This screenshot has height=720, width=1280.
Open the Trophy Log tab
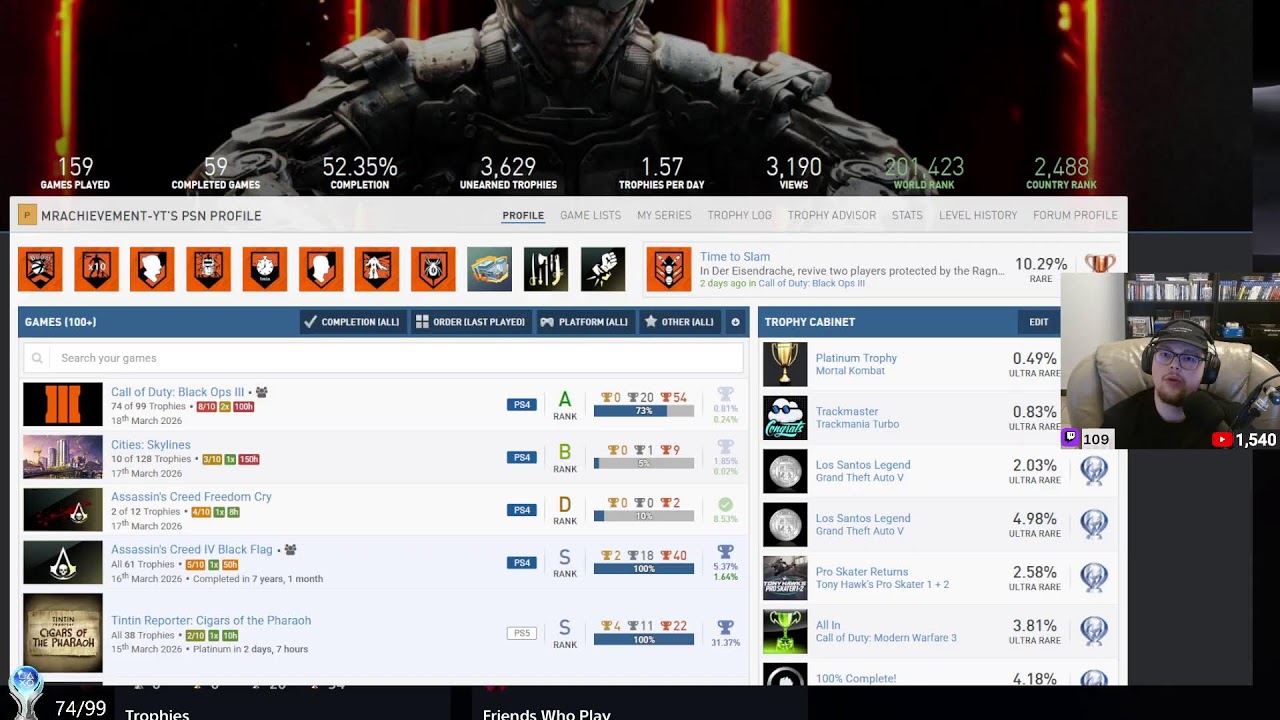[739, 215]
